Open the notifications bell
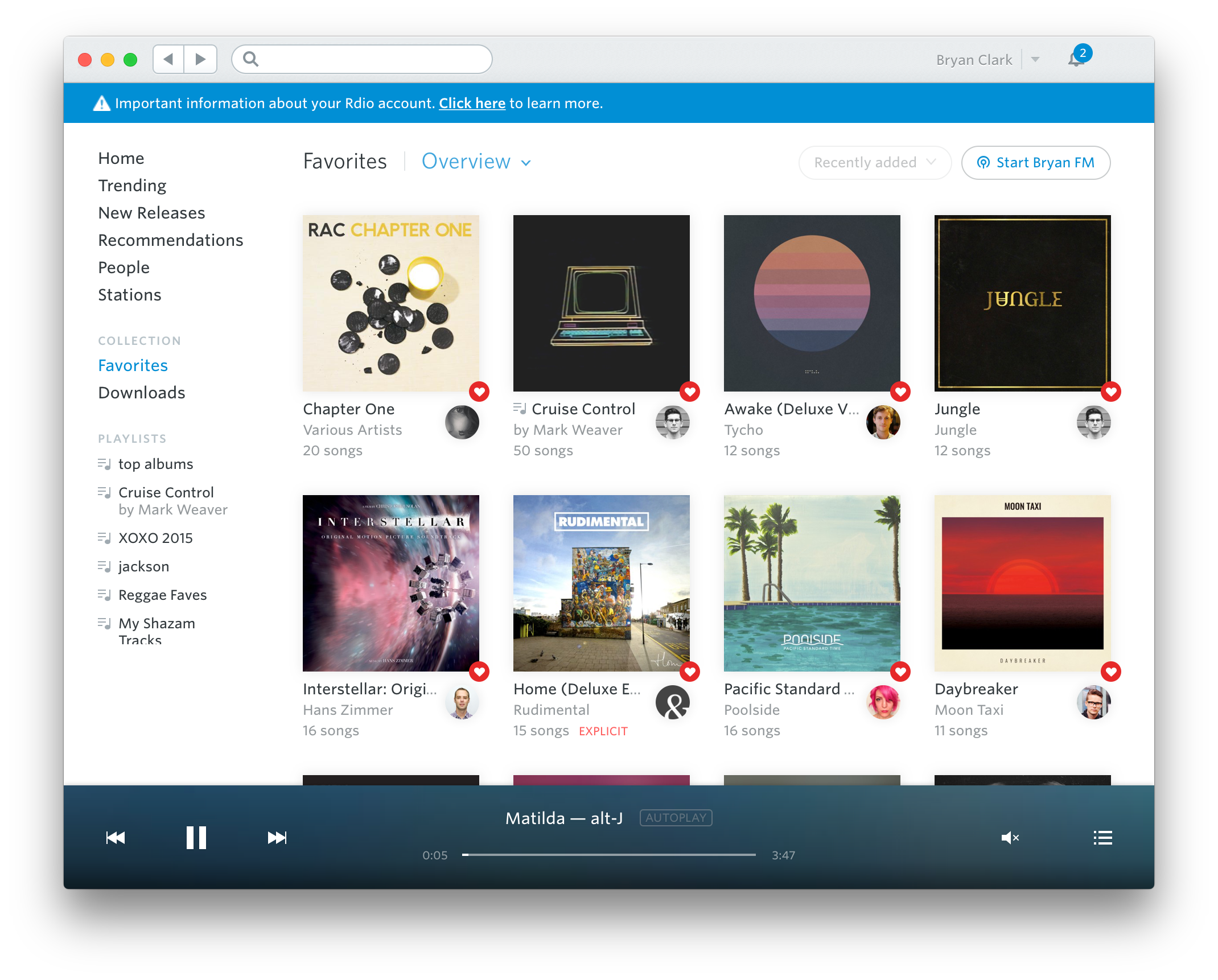The width and height of the screenshot is (1218, 980). click(x=1076, y=59)
